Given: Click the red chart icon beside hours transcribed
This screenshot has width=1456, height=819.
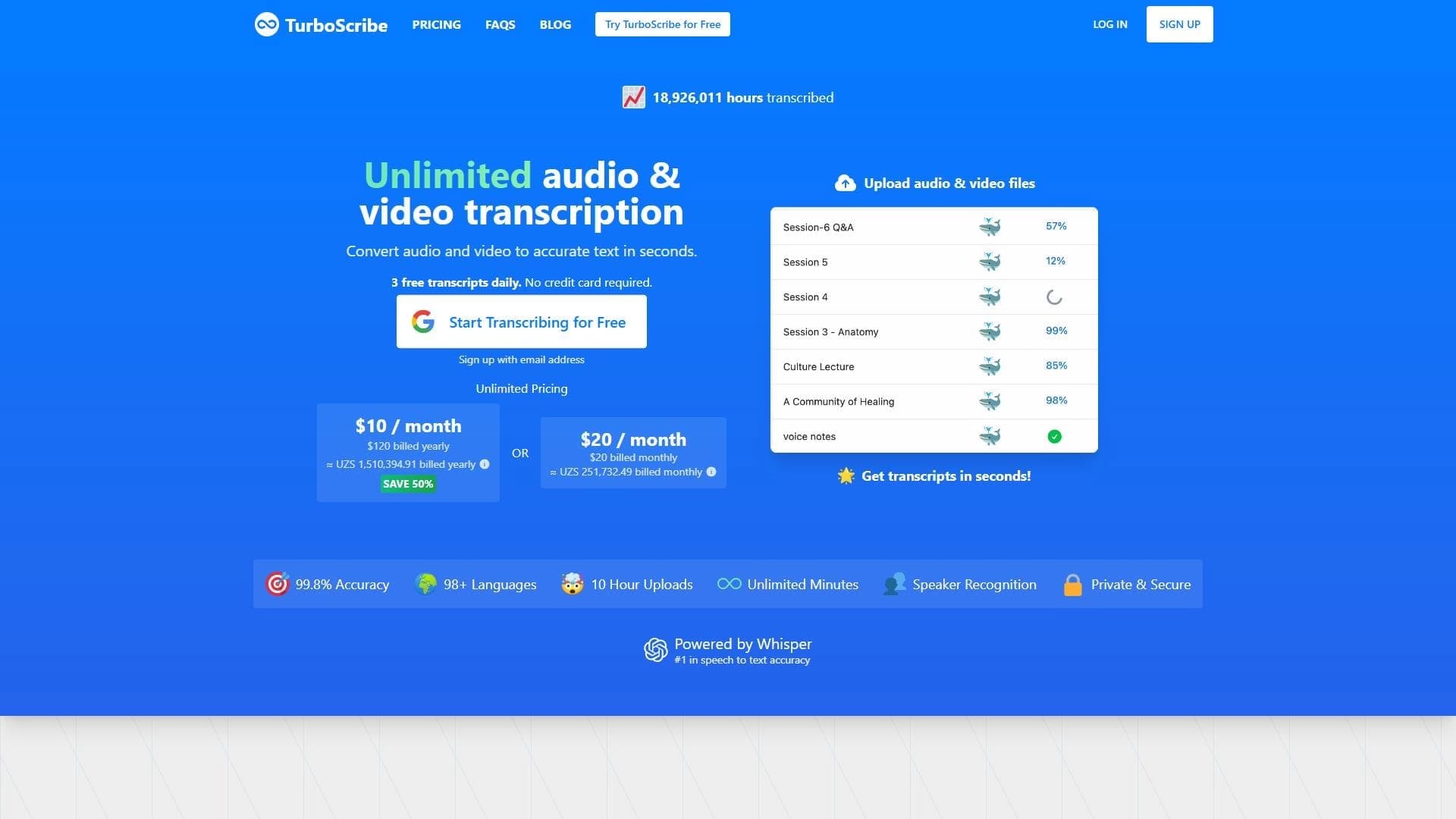Looking at the screenshot, I should tap(633, 97).
